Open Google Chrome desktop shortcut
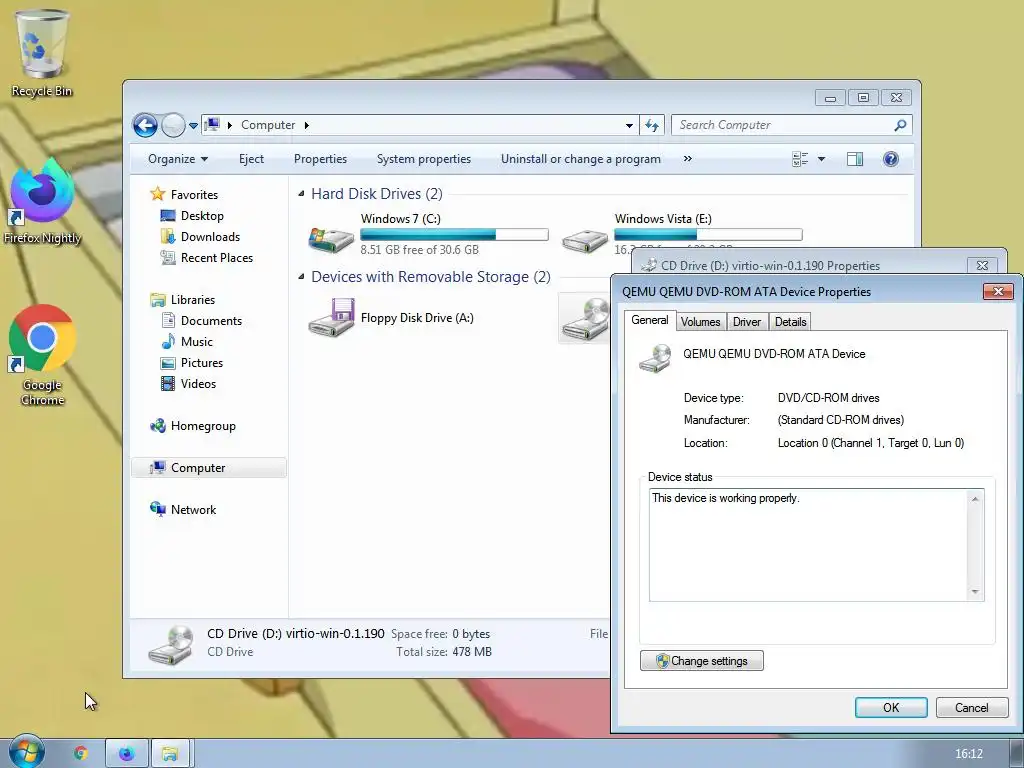Image resolution: width=1024 pixels, height=768 pixels. click(42, 355)
